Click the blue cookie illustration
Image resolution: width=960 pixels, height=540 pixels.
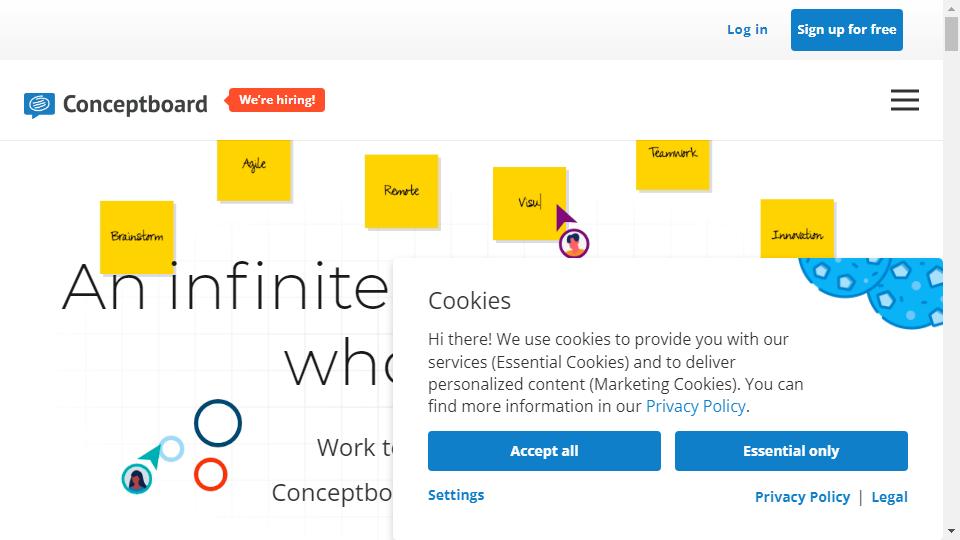coord(871,291)
